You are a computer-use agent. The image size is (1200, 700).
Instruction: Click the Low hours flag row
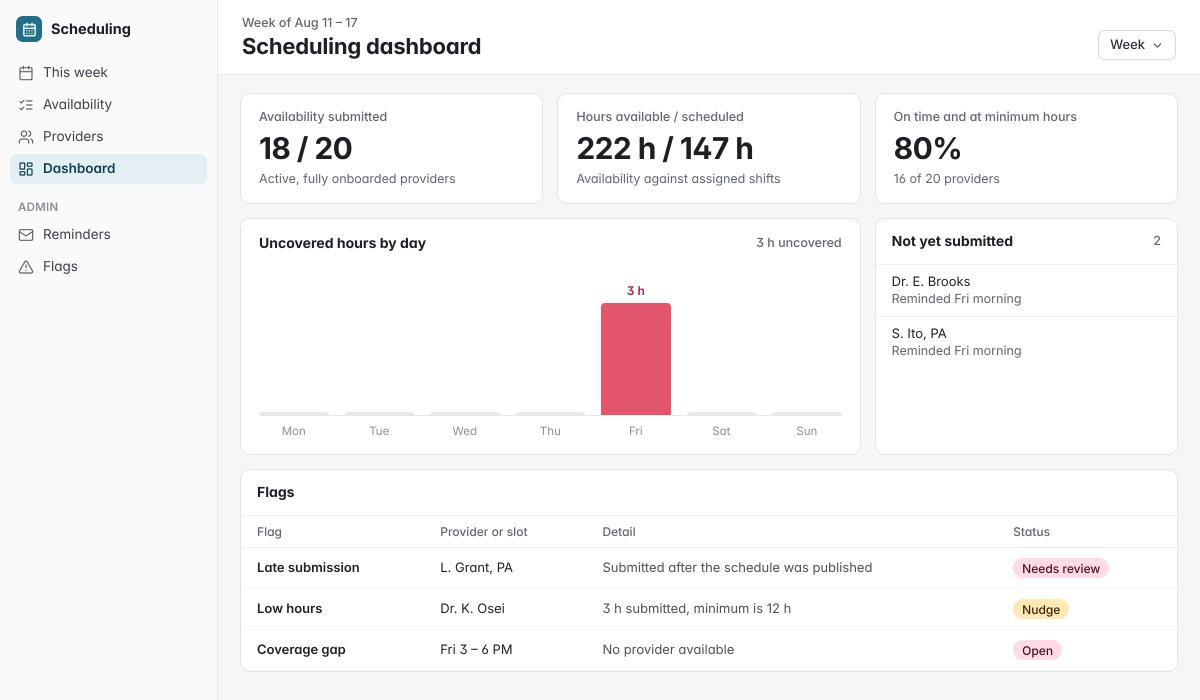click(x=709, y=609)
